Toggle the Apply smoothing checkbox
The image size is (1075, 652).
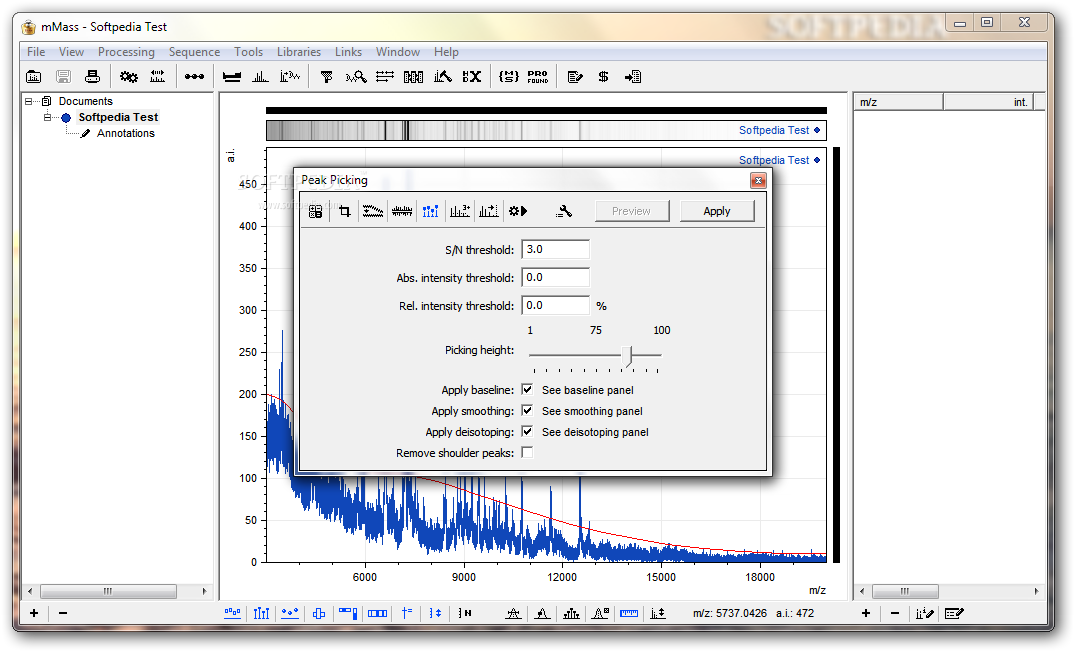point(527,411)
